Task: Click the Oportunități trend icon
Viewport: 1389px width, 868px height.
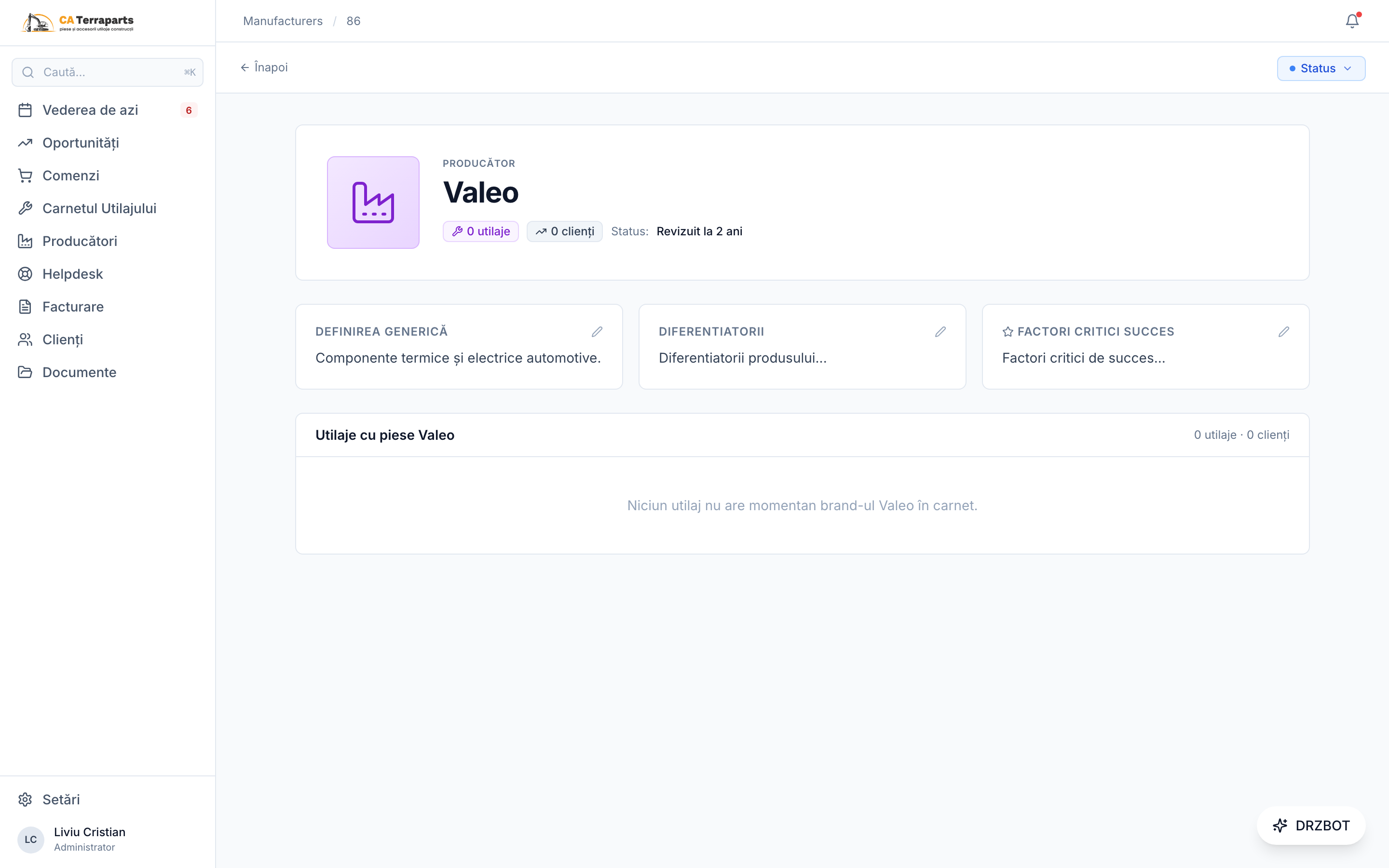Action: pos(25,143)
